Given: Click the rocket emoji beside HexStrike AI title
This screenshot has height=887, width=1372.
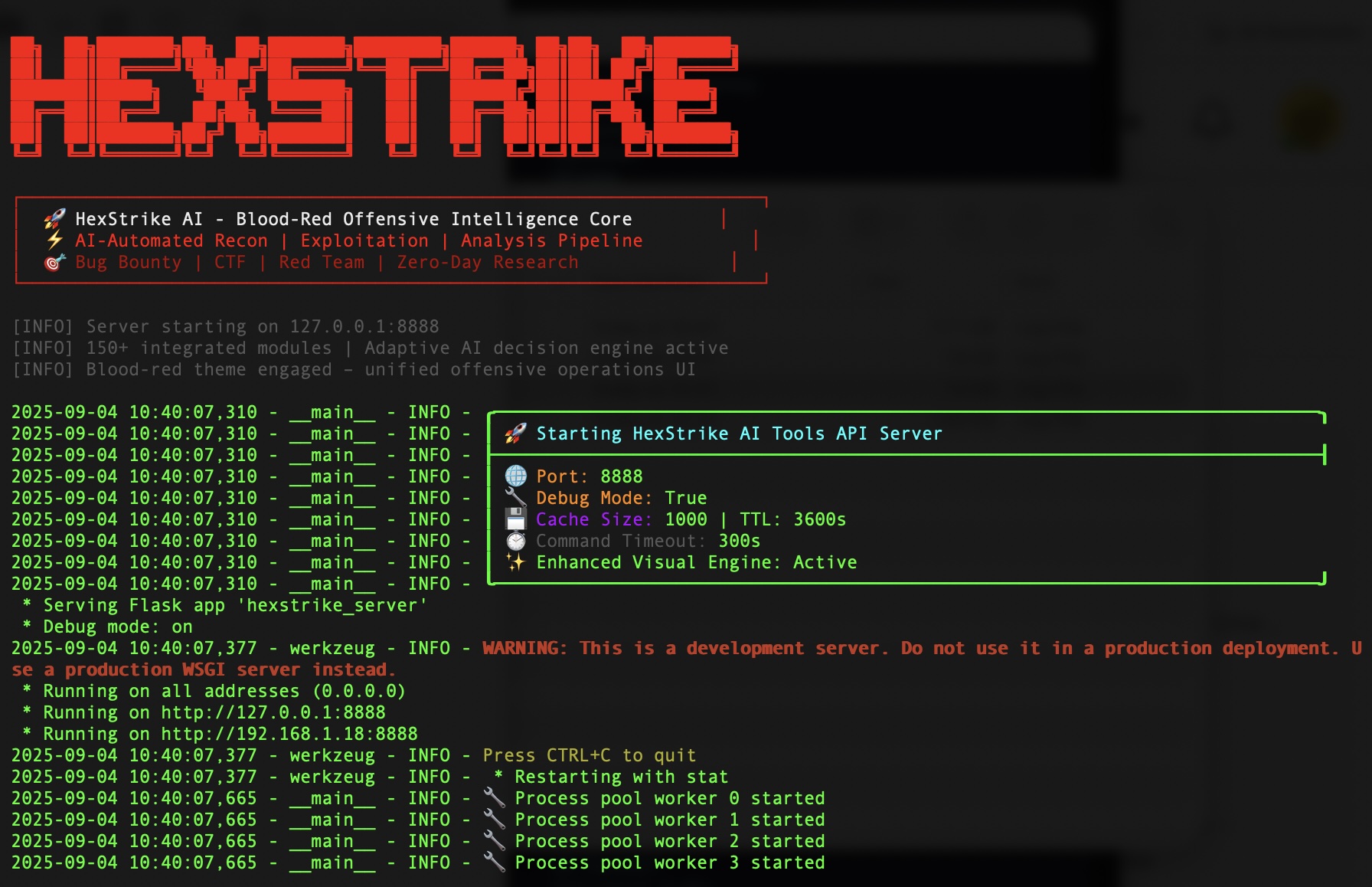Looking at the screenshot, I should (x=54, y=219).
